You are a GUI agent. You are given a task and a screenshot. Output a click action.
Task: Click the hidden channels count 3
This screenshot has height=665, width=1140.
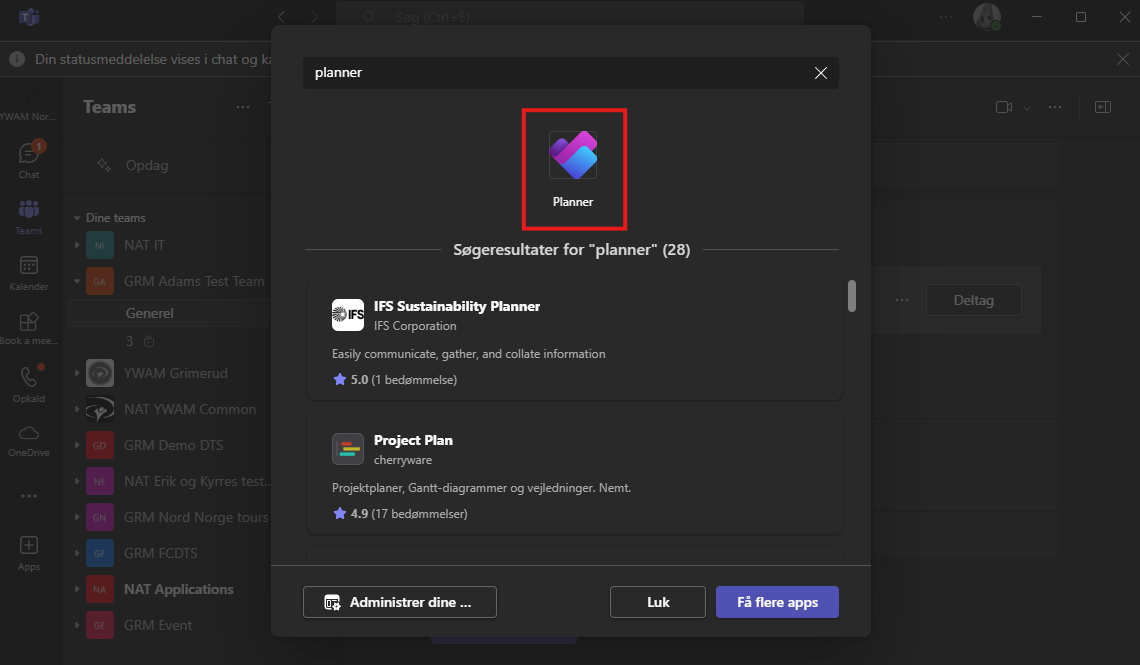coord(129,341)
